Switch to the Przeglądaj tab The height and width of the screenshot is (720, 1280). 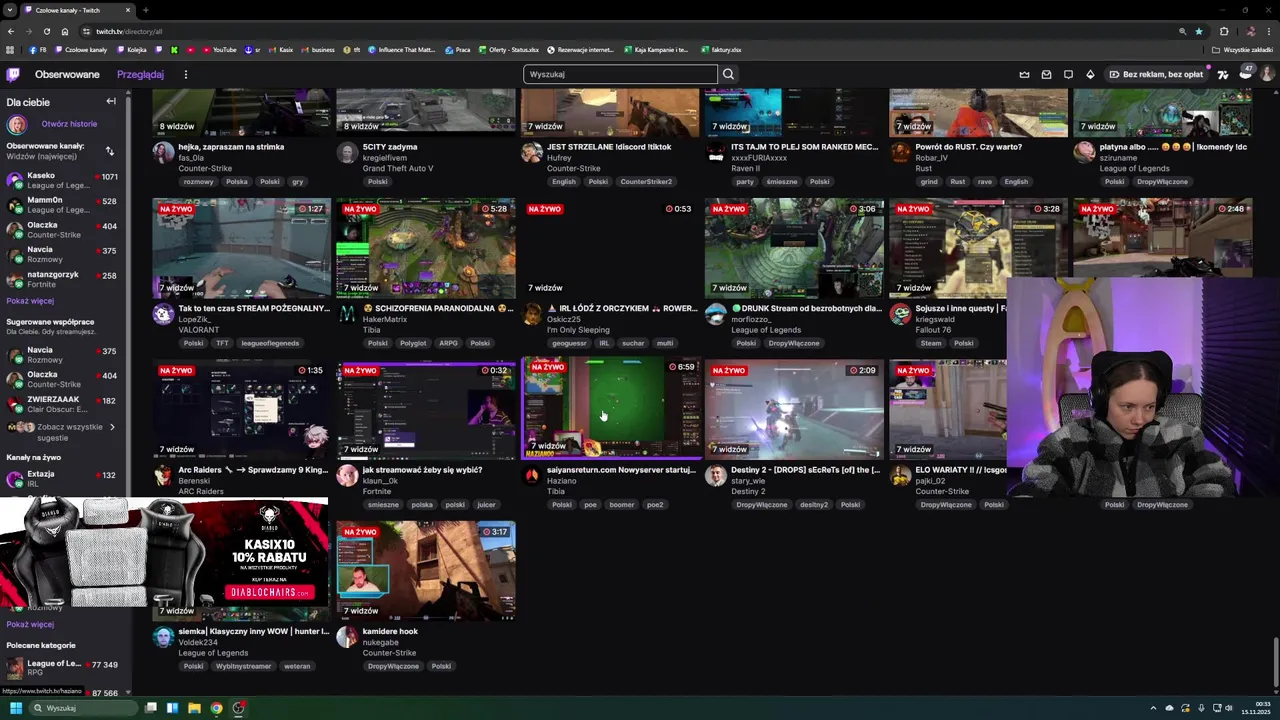[140, 74]
